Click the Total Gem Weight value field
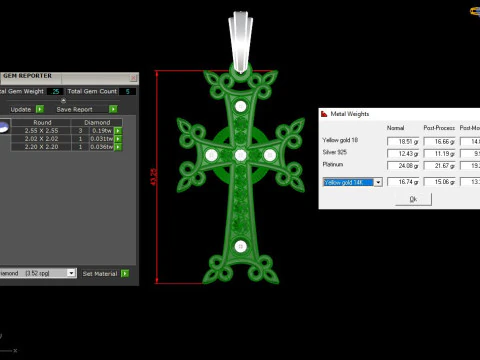Screen dimensions: 480x360 pos(55,91)
